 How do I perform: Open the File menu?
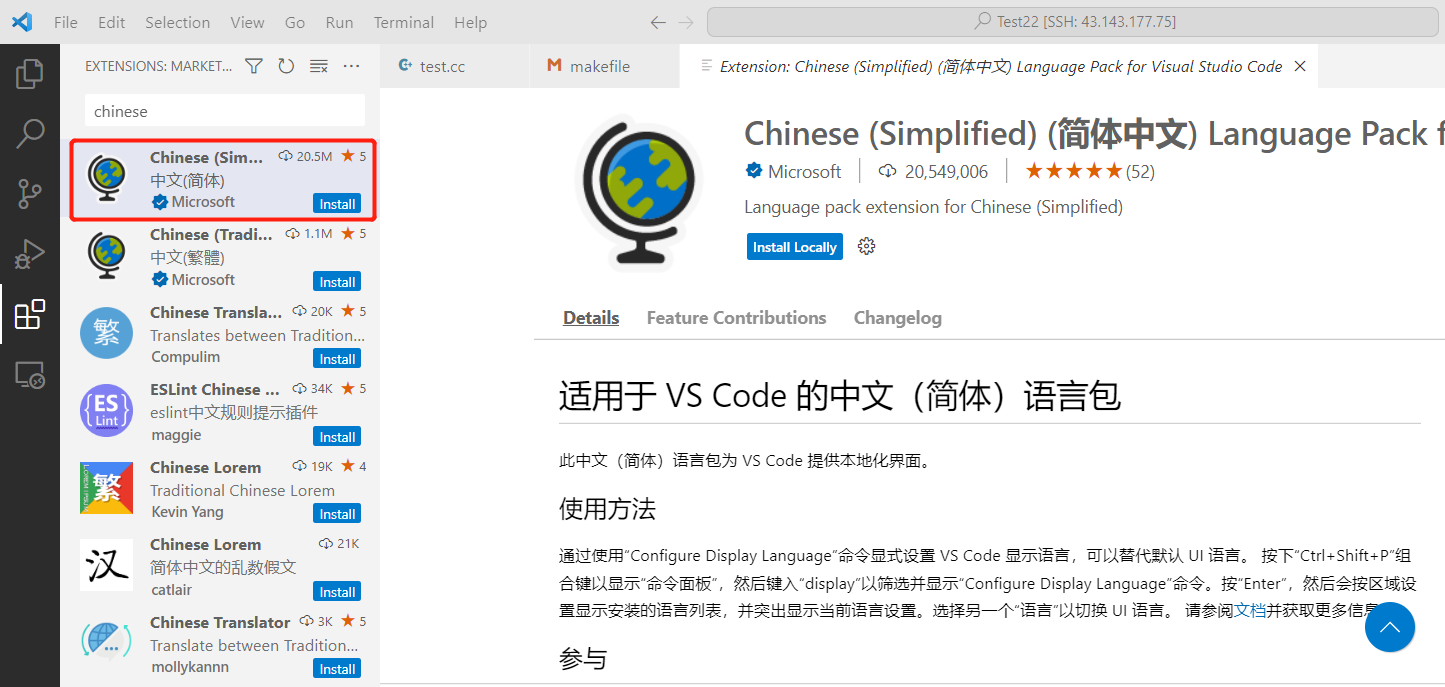66,22
